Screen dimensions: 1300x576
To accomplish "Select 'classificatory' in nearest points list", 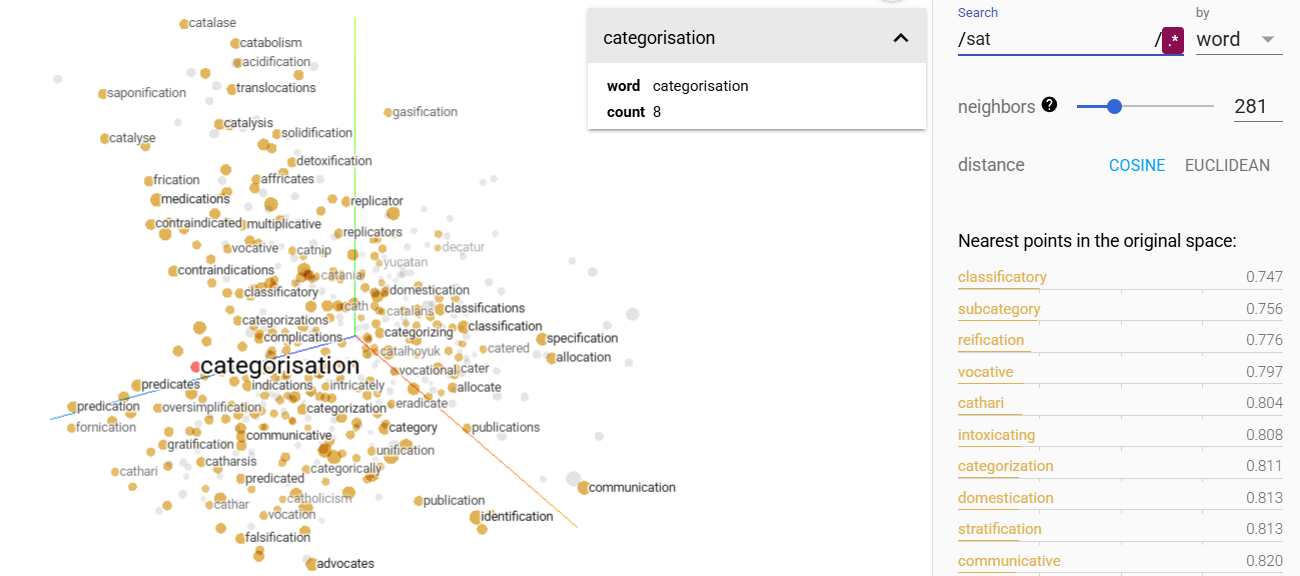I will [x=1002, y=277].
